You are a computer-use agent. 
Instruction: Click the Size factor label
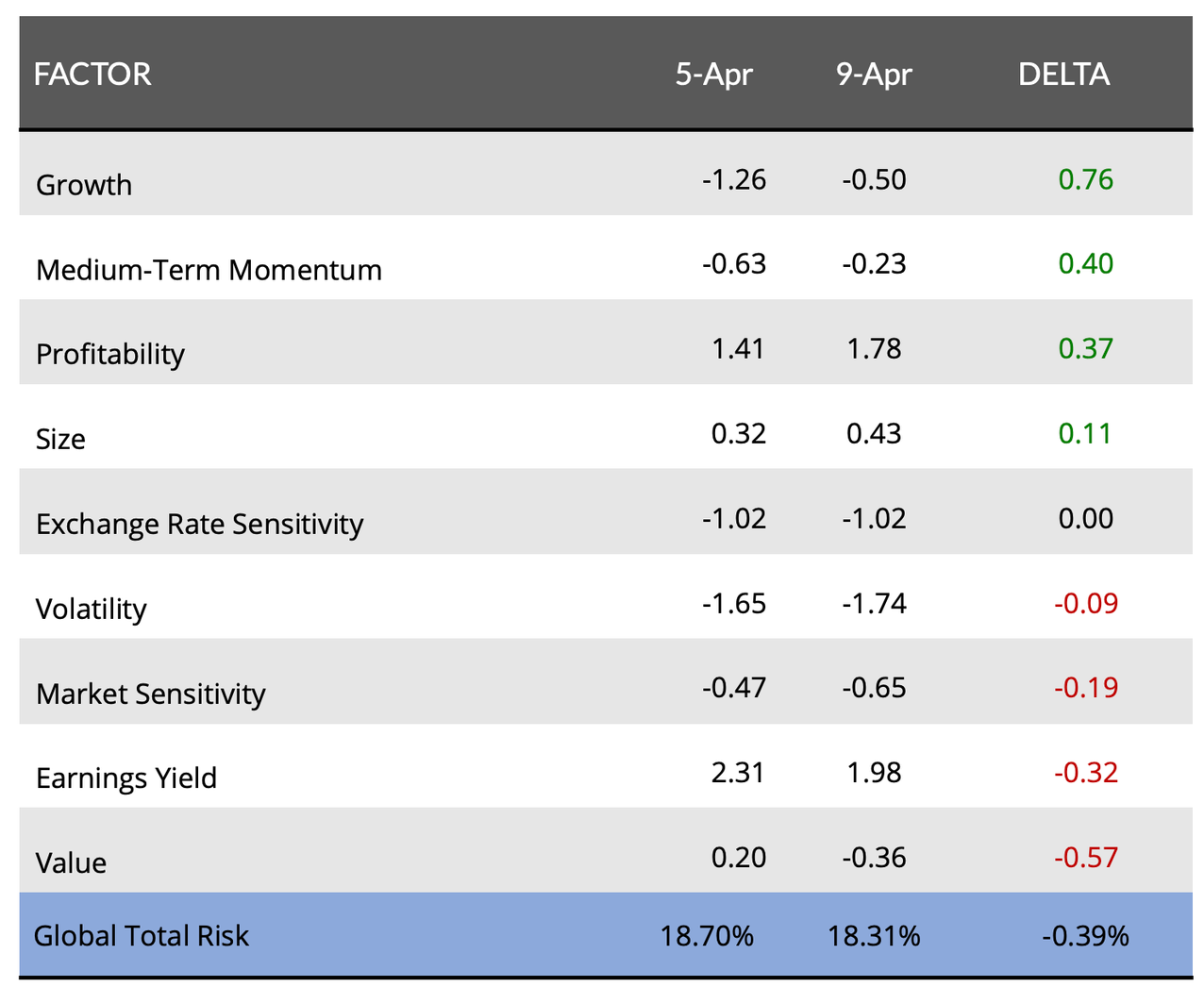[60, 439]
